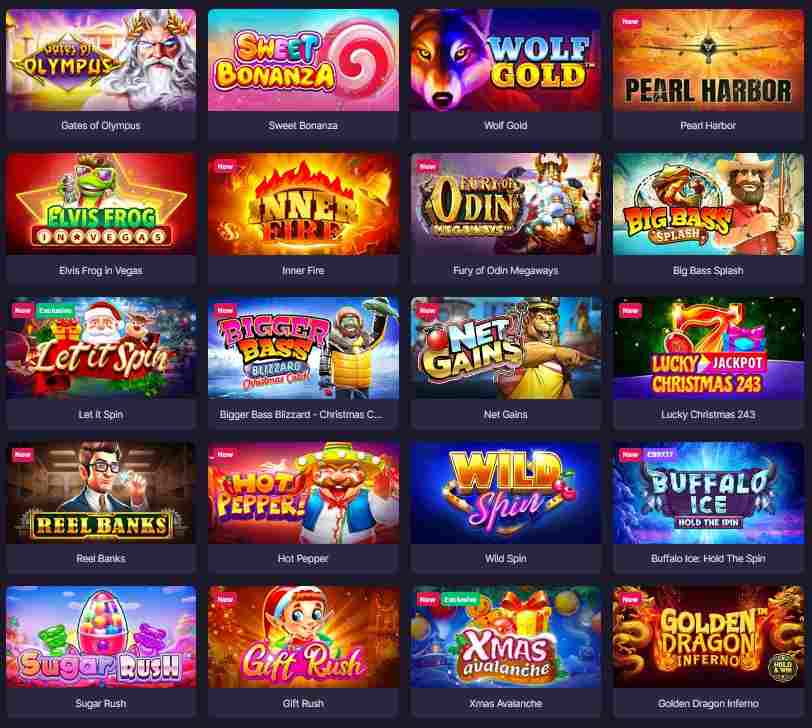Select the Wild Spin game tile
This screenshot has width=812, height=728.
tap(506, 492)
